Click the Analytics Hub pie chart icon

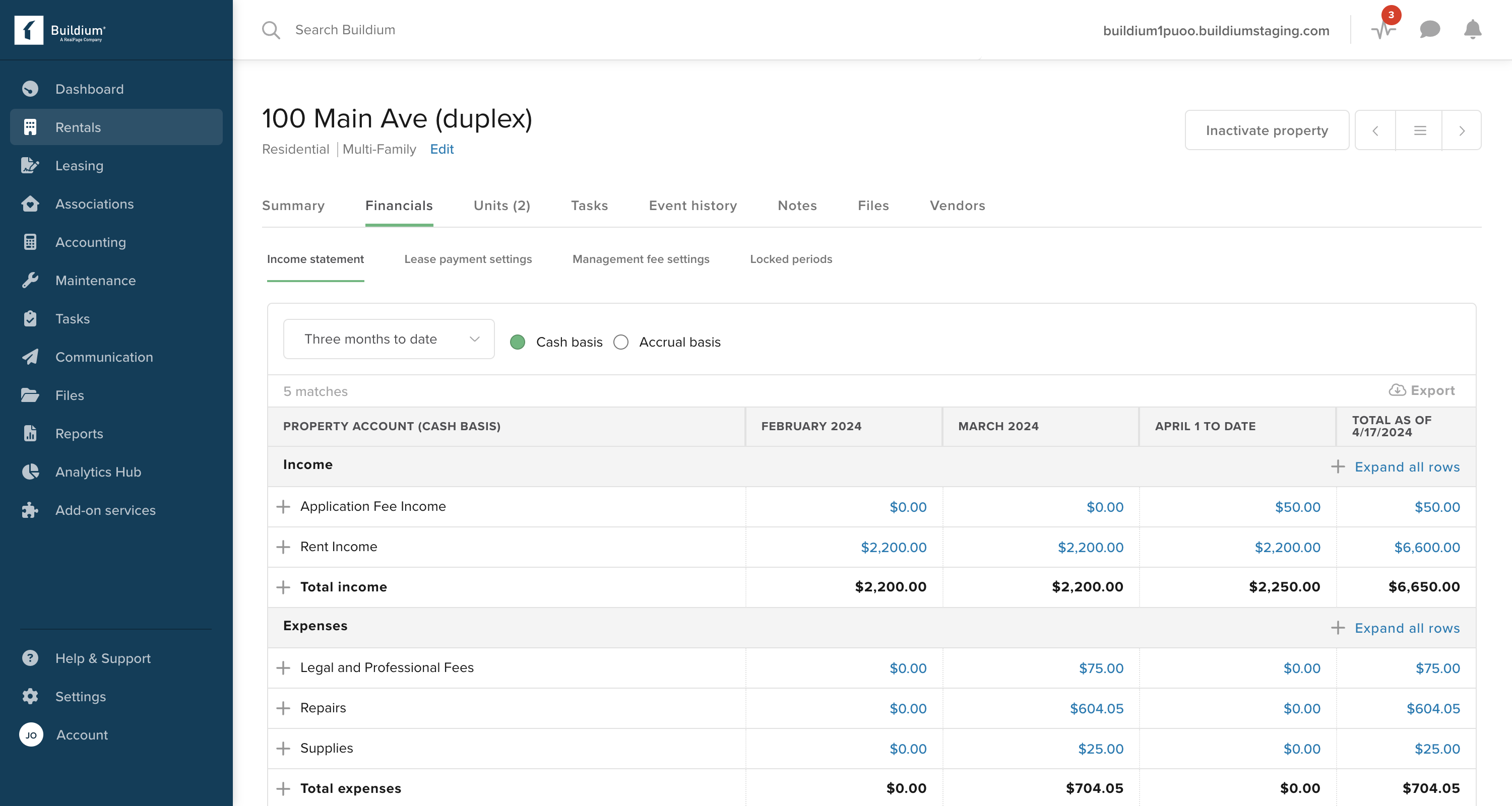click(30, 472)
